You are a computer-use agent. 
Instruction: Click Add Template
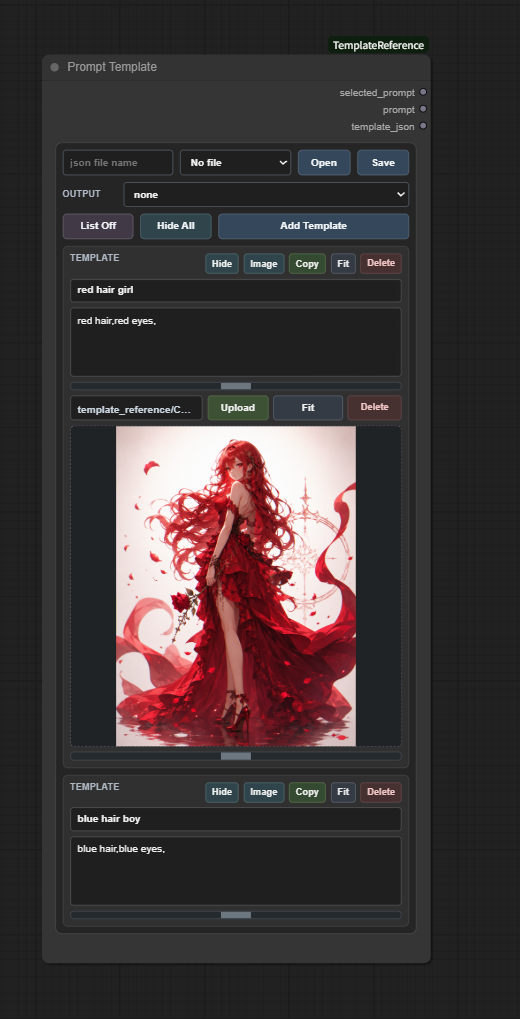313,226
